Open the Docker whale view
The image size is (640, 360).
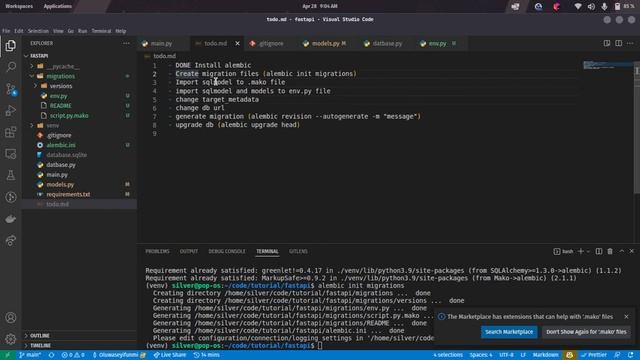(x=11, y=219)
